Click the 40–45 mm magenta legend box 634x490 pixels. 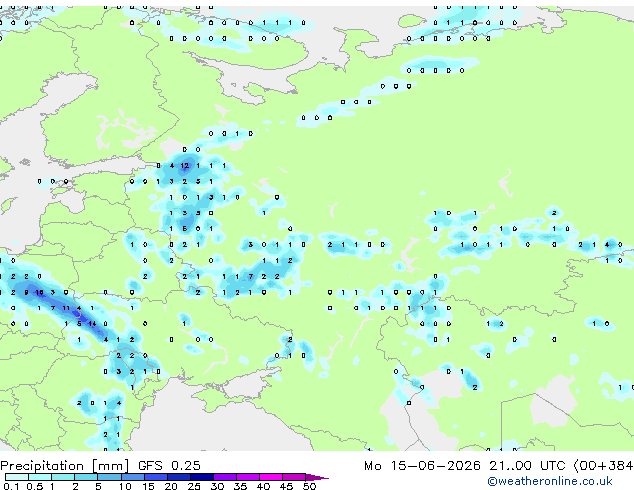coord(271,477)
